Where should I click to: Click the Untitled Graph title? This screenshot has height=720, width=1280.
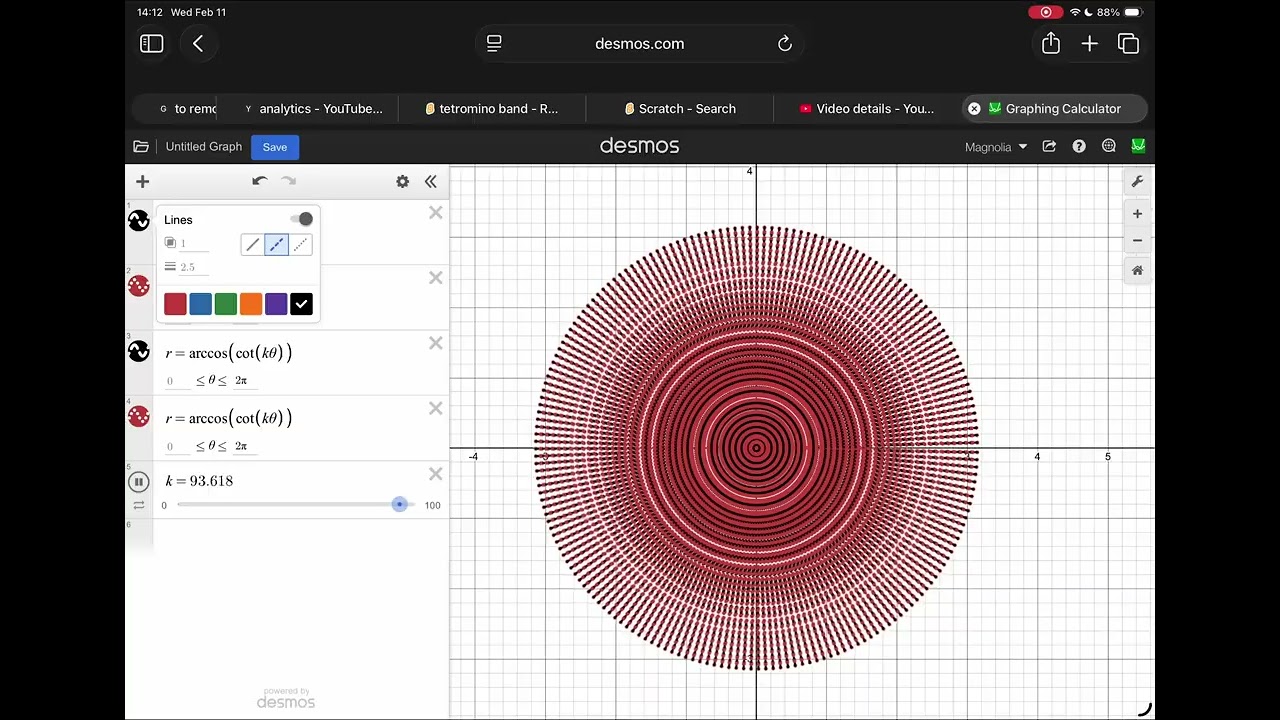[204, 147]
